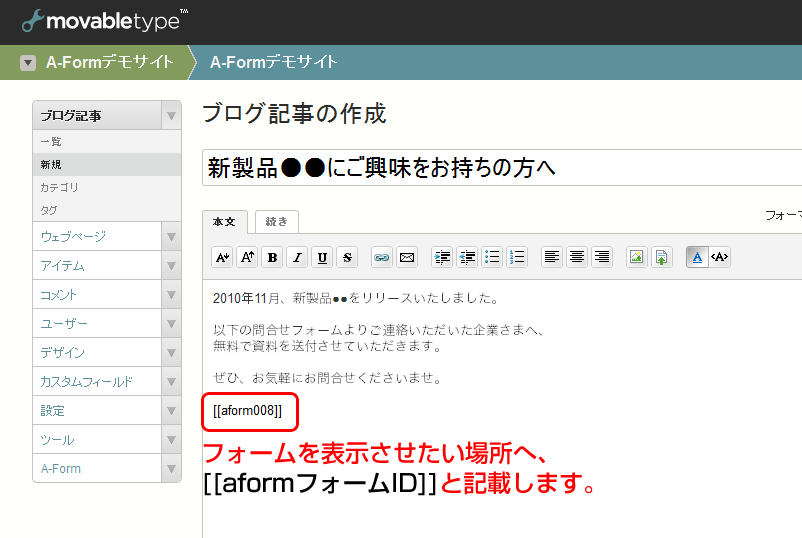
Task: Open the カスタムフィールド sidebar menu
Action: point(97,382)
